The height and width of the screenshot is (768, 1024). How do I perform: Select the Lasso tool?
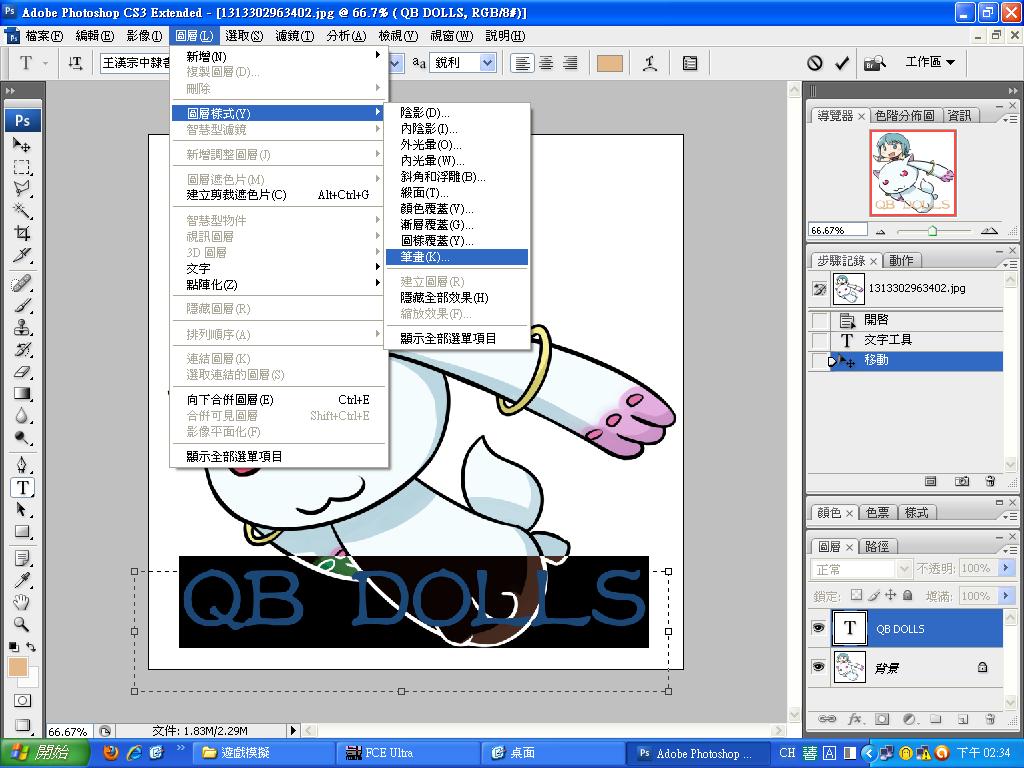coord(22,188)
